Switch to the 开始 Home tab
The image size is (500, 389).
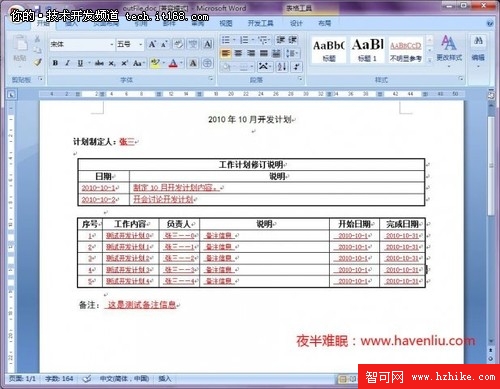point(43,23)
